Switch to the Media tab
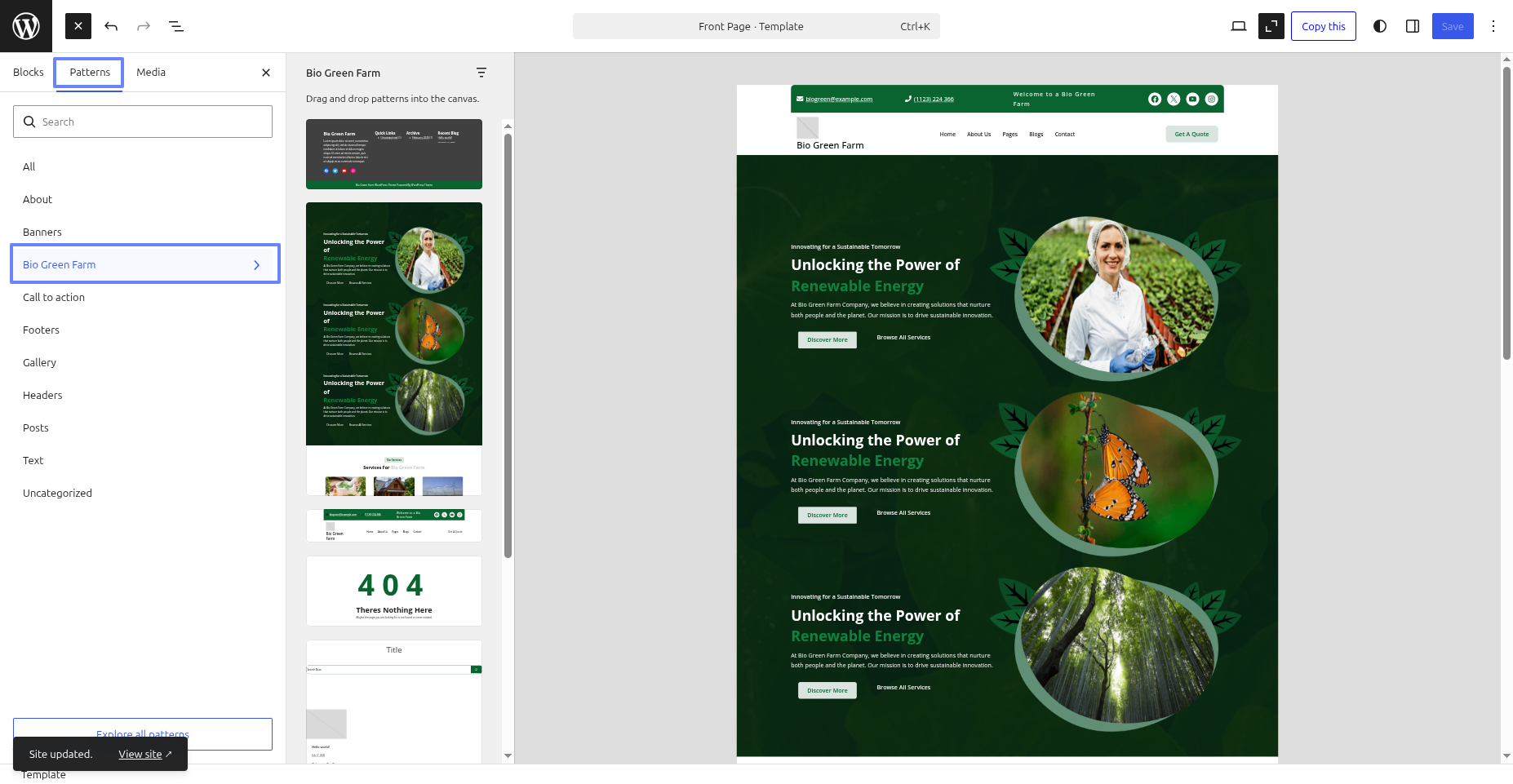 coord(151,73)
